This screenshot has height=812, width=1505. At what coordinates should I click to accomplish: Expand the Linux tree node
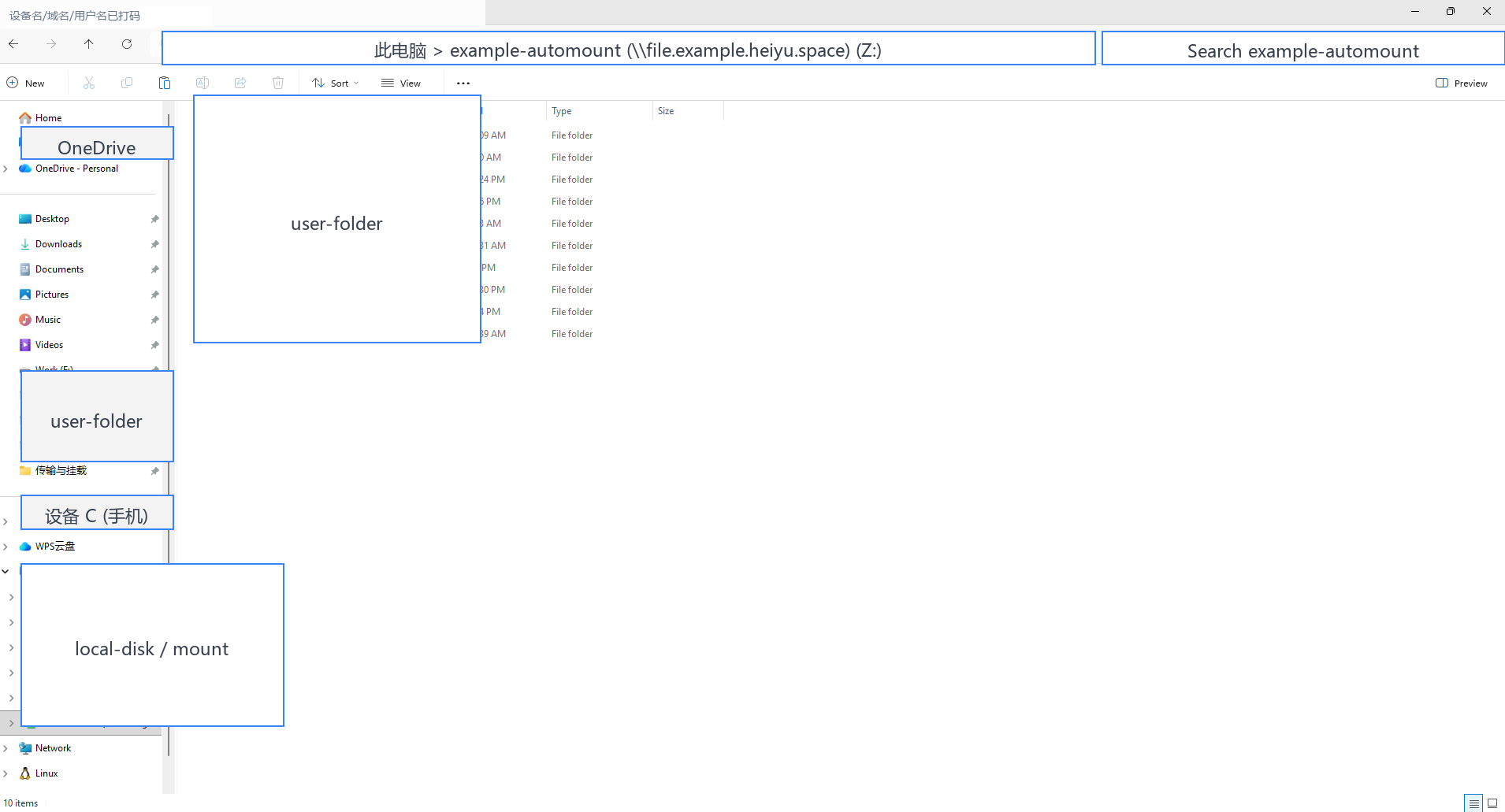click(6, 773)
